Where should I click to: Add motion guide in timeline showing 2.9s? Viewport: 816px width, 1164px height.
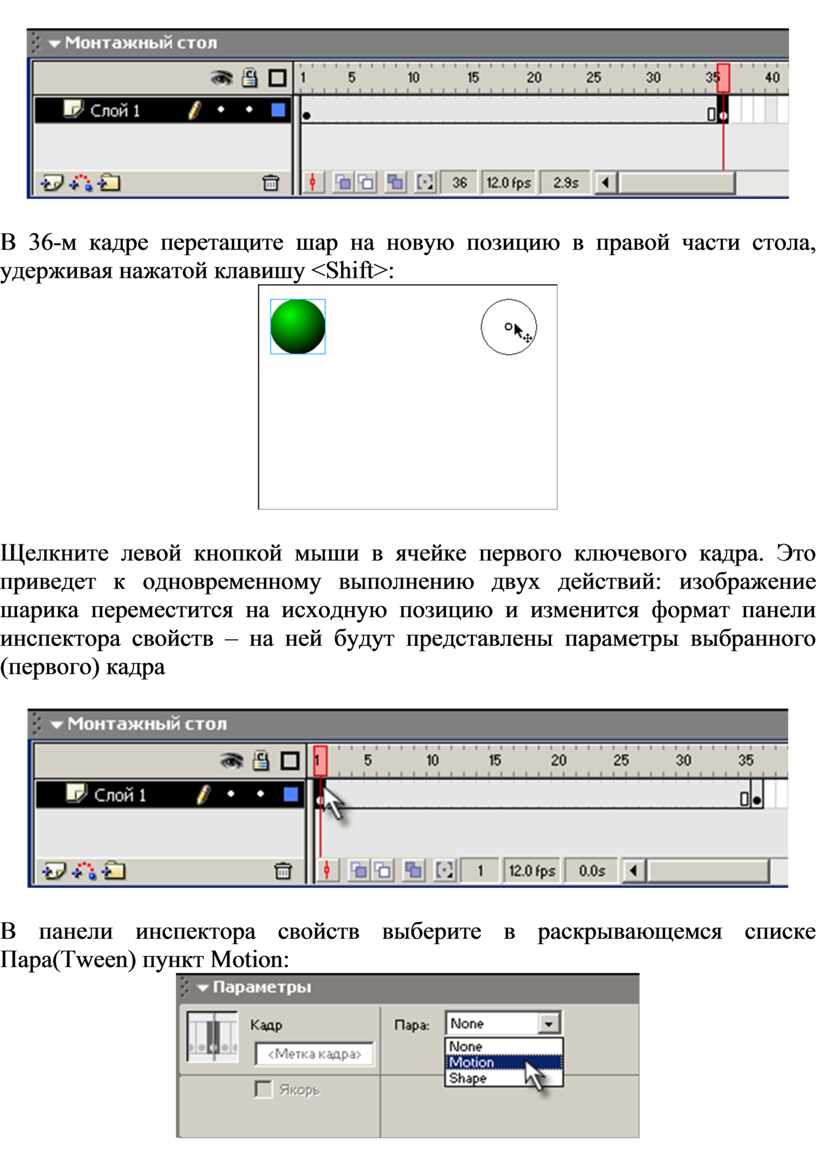click(80, 182)
